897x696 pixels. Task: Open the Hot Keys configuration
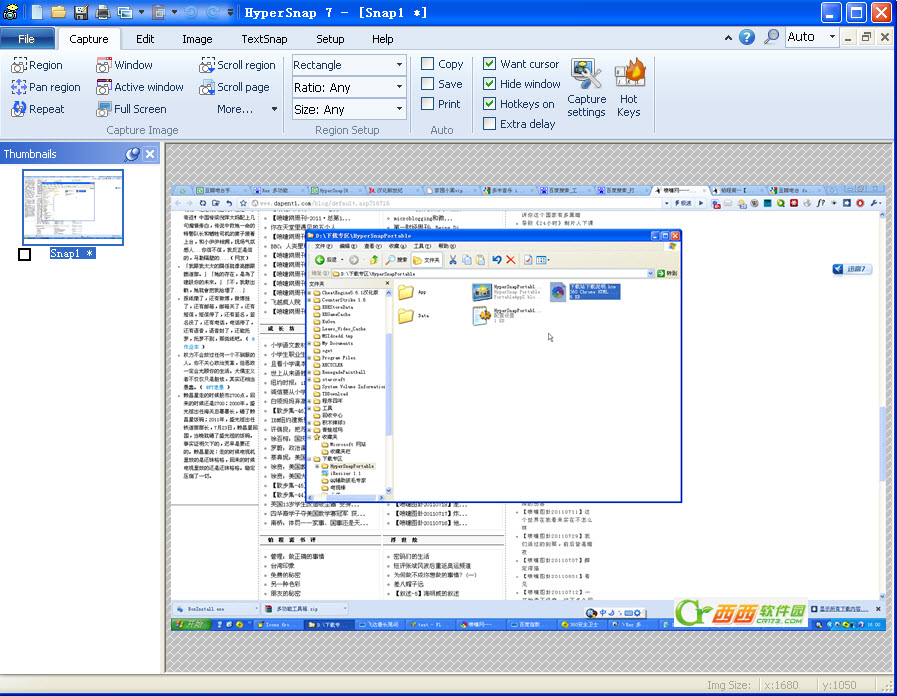click(x=629, y=88)
